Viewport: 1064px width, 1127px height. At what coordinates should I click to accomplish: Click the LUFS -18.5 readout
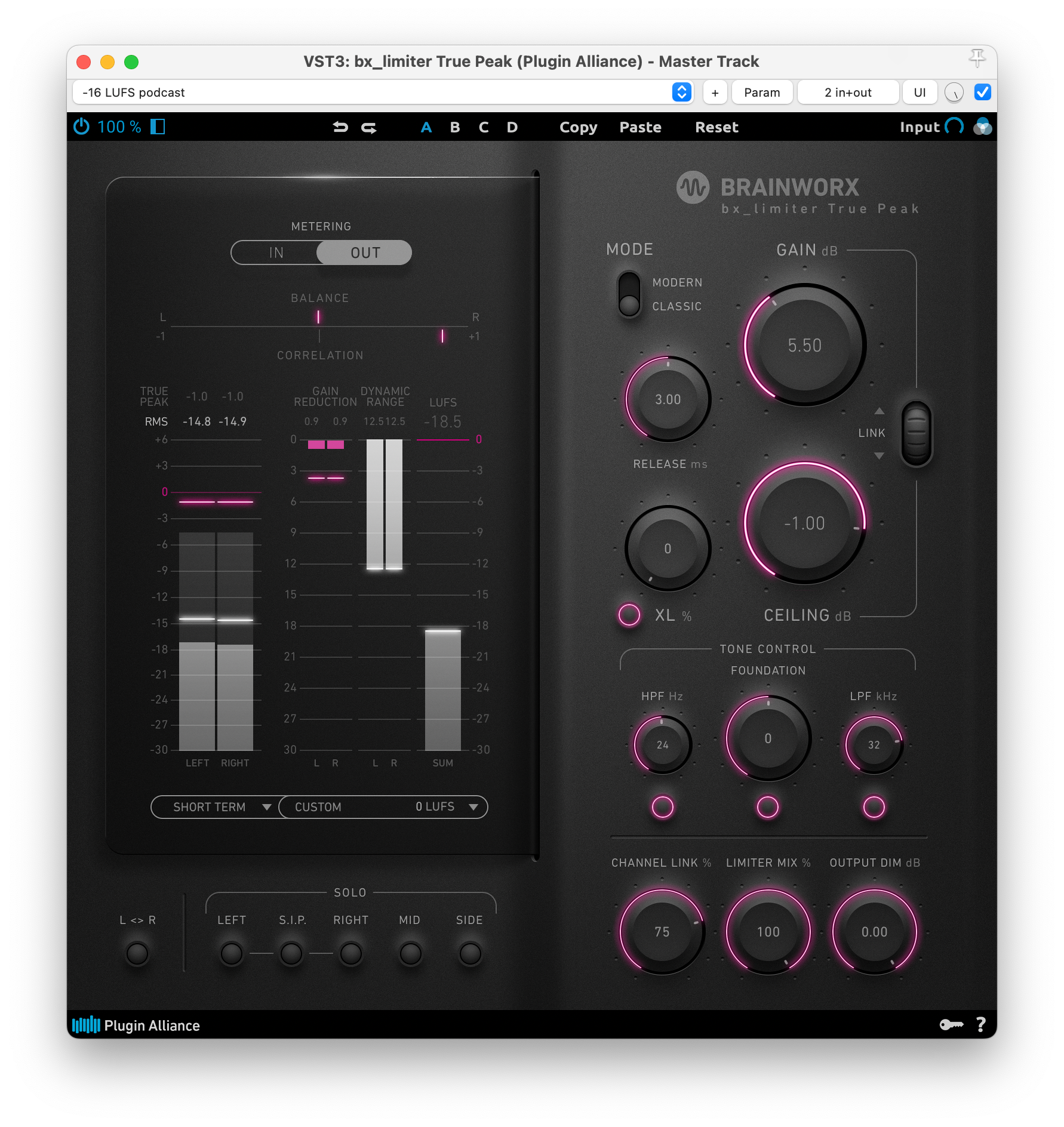(x=442, y=422)
